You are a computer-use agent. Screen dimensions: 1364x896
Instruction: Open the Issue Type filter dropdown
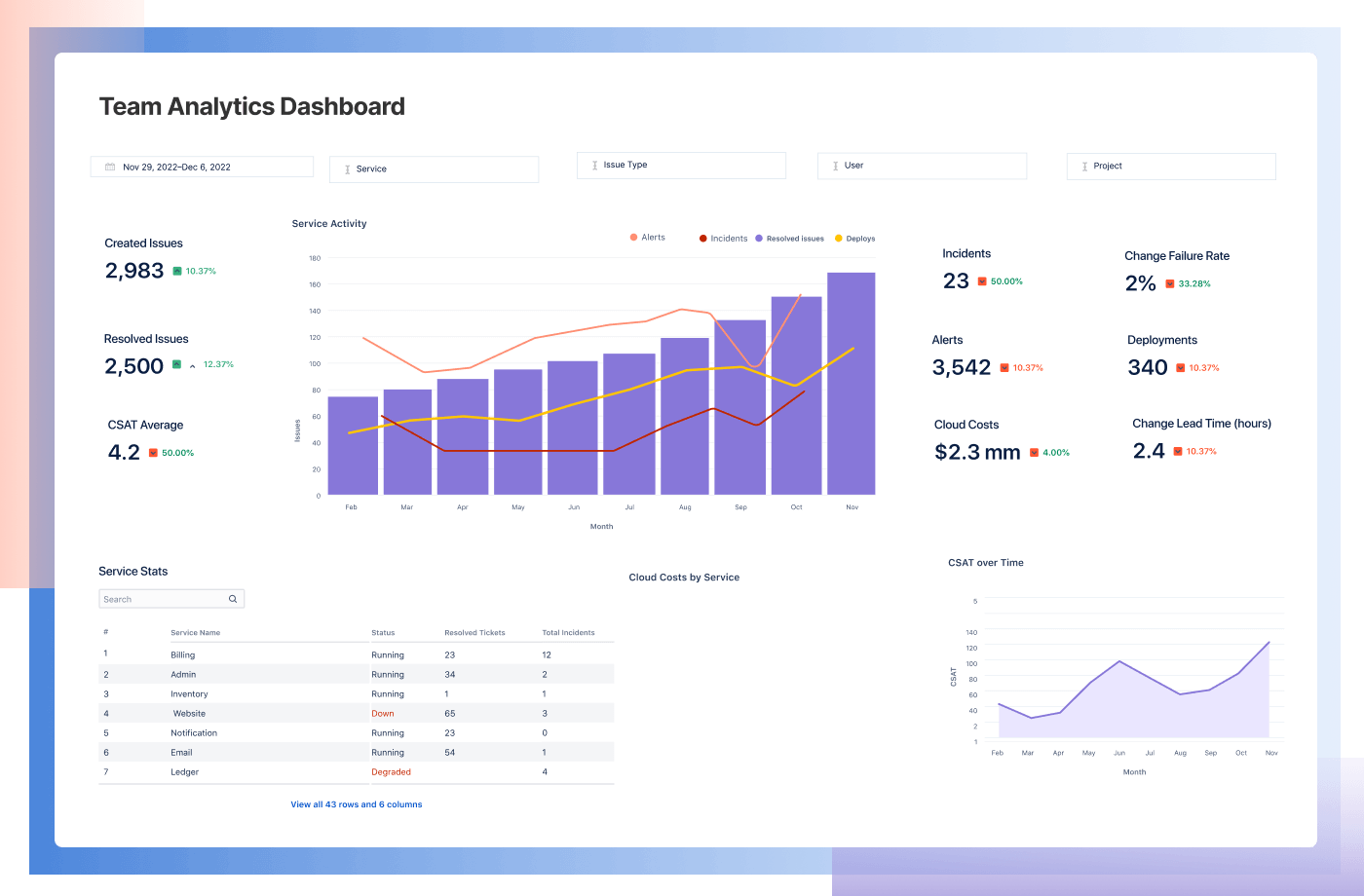click(681, 165)
